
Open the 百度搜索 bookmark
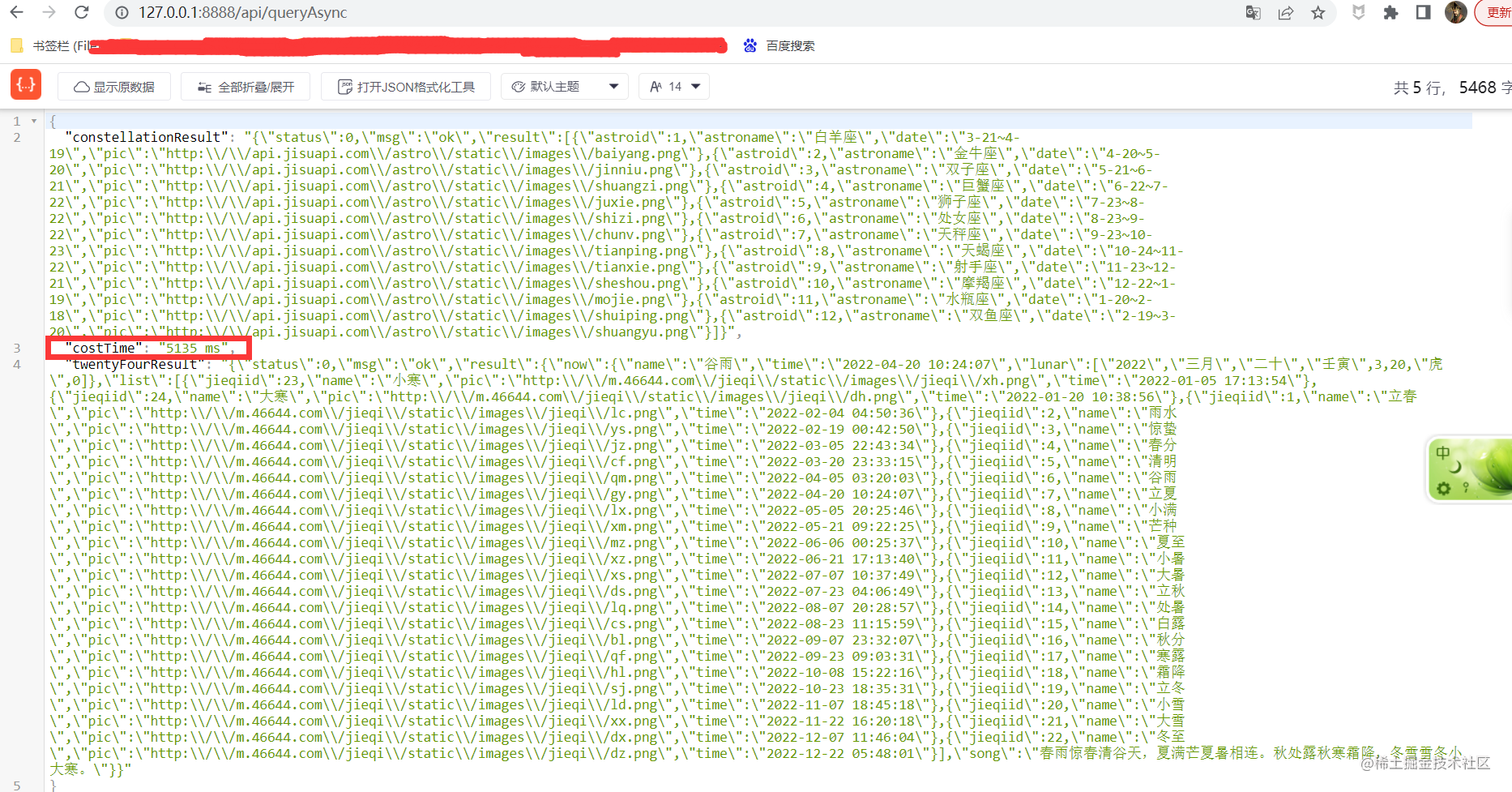tap(779, 46)
